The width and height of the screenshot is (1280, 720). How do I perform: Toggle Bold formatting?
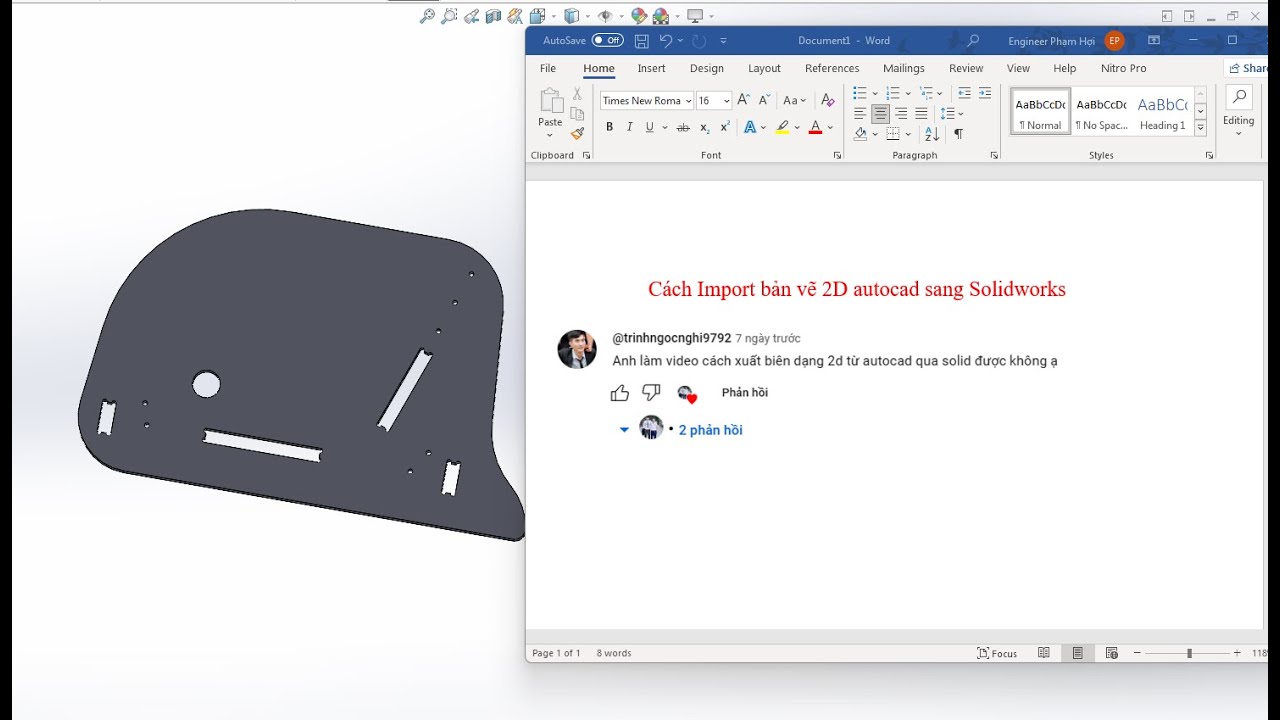[x=609, y=127]
